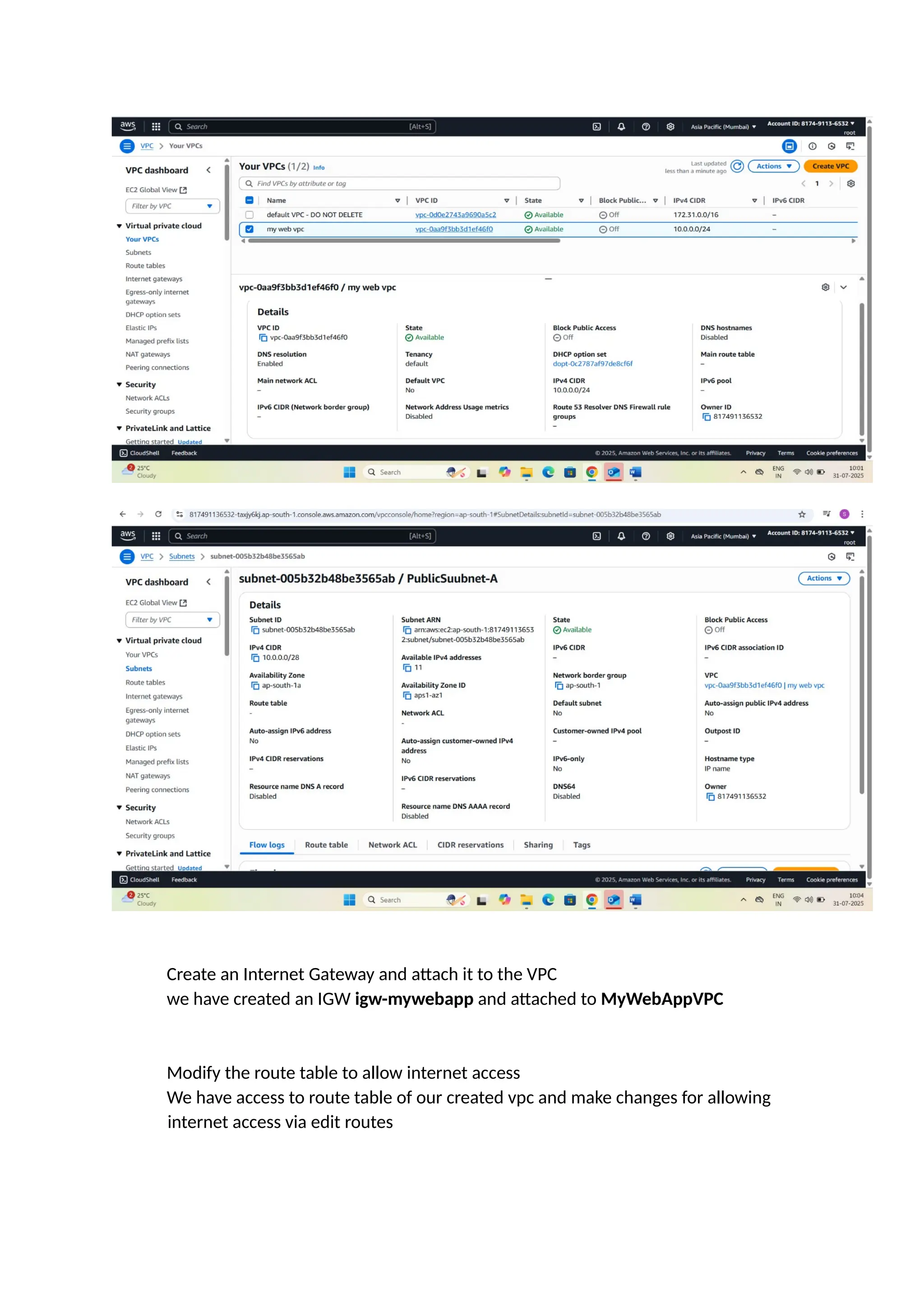Open the AWS services grid menu in top navbar
This screenshot has width=924, height=1307.
tap(156, 127)
